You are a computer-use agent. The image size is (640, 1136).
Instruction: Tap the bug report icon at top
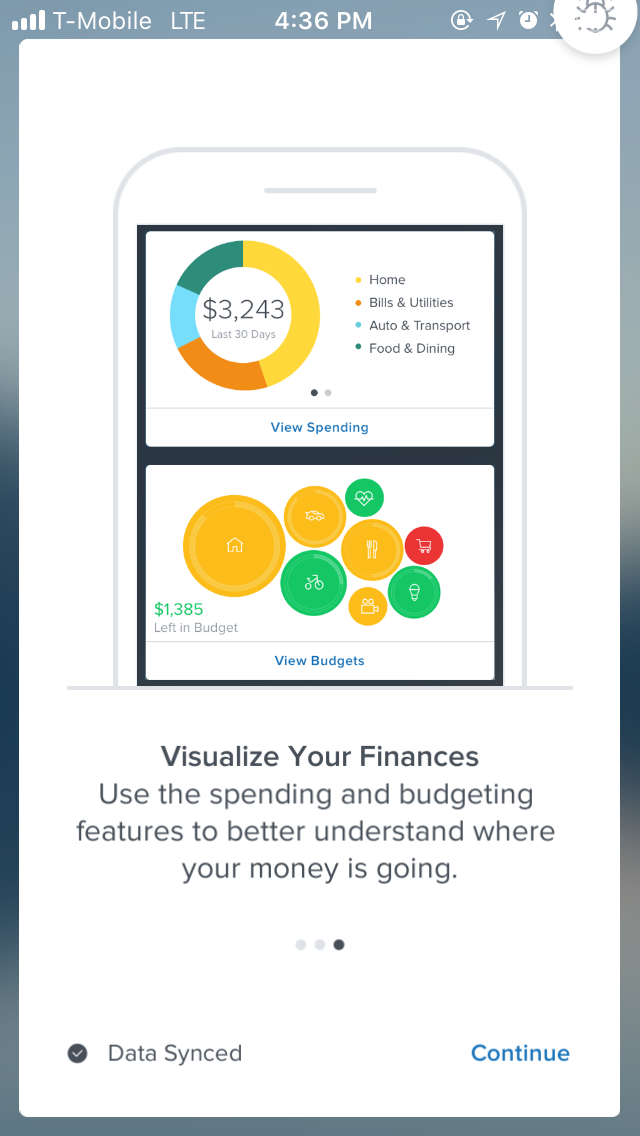(x=595, y=16)
